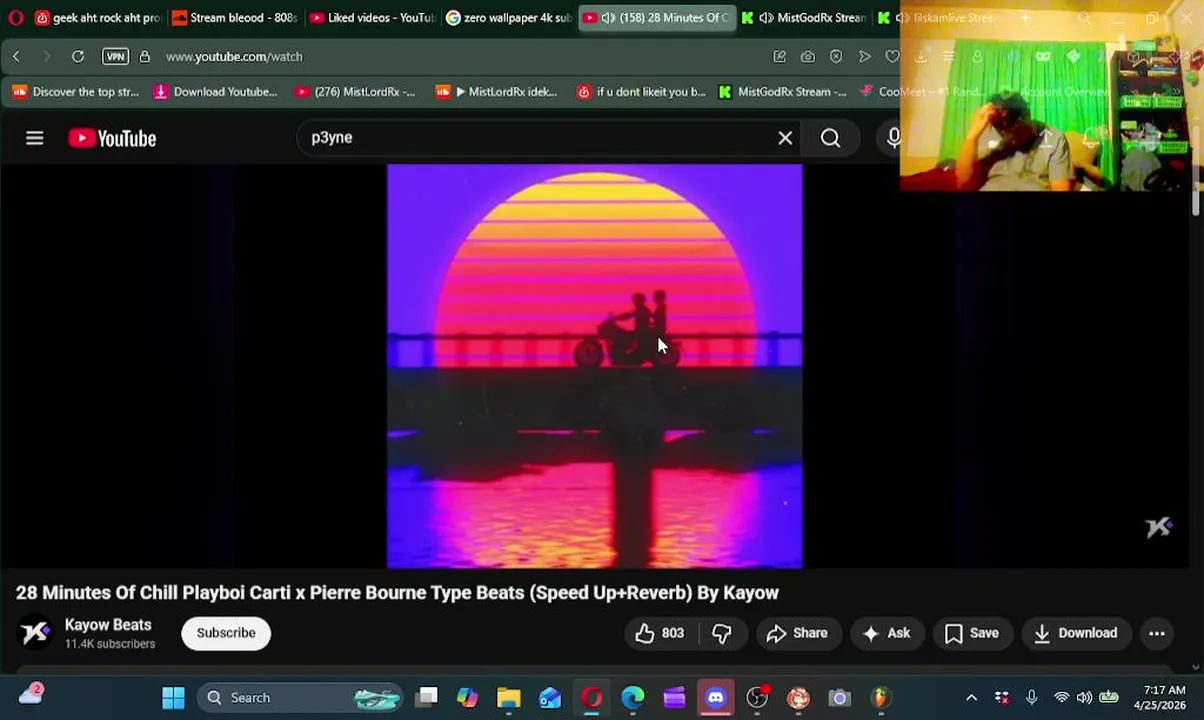Screen dimensions: 1204x720
Task: Download the video
Action: click(x=1075, y=633)
